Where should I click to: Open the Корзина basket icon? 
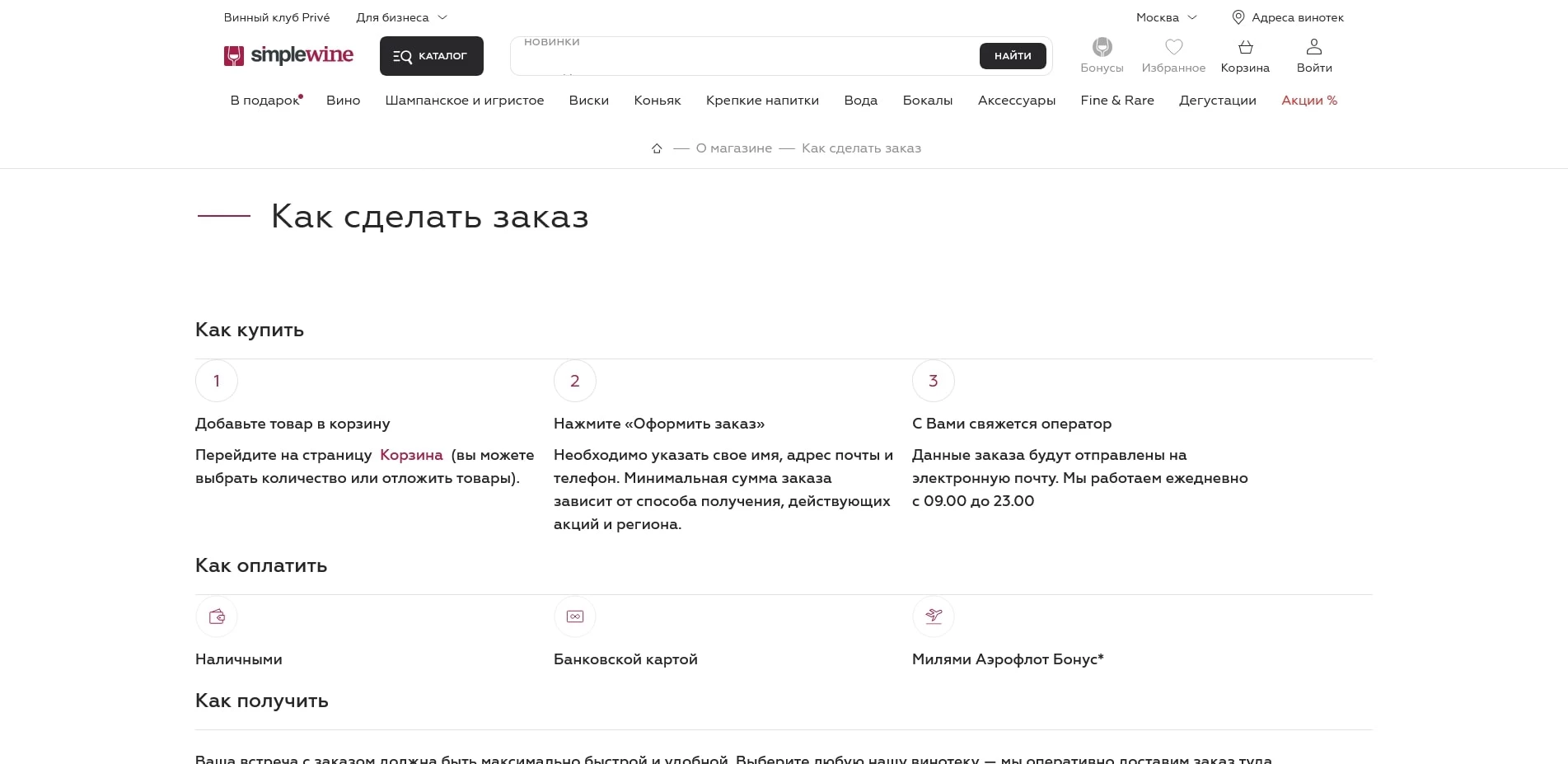point(1245,48)
